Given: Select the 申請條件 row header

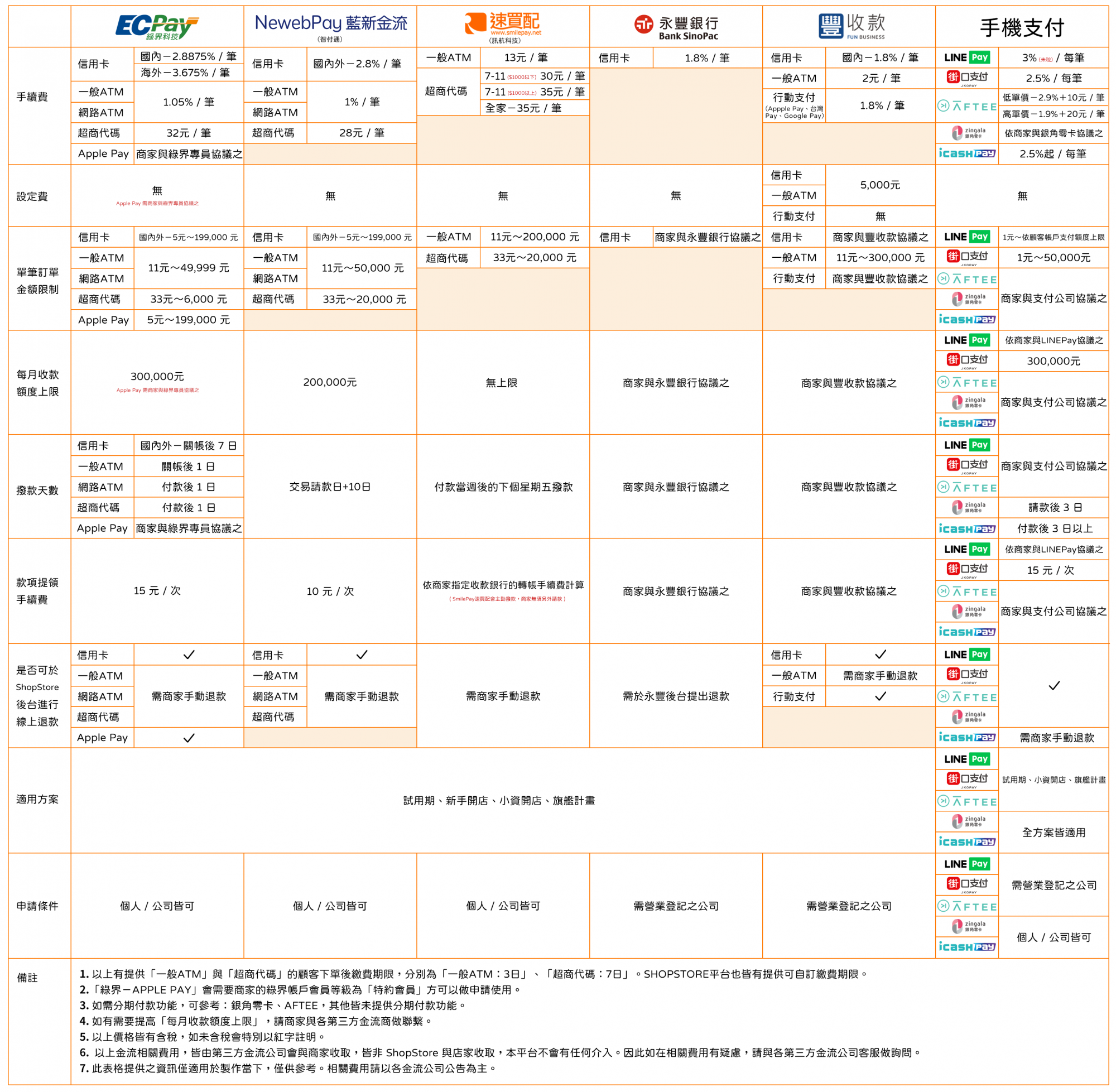Looking at the screenshot, I should click(38, 906).
